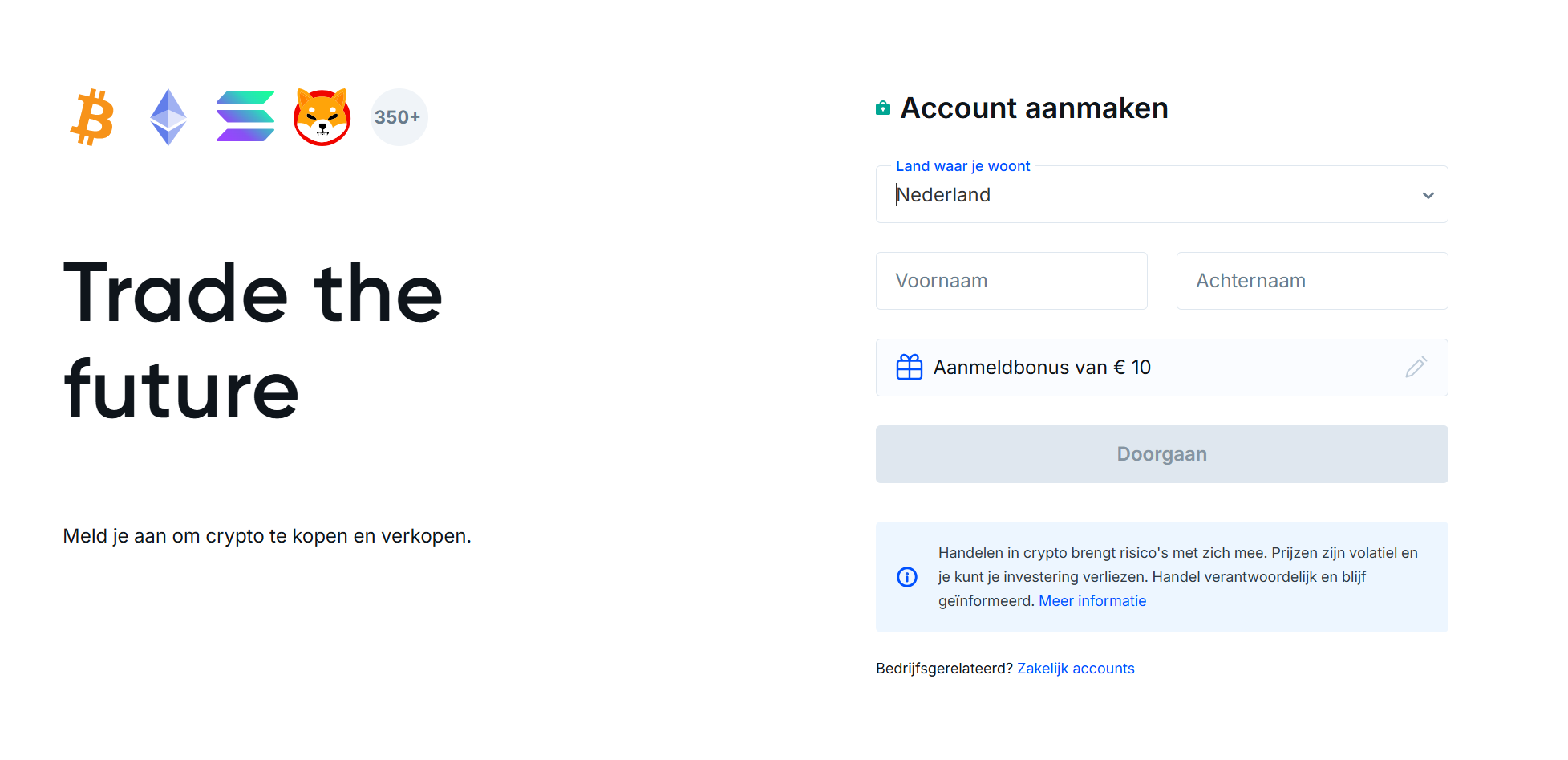This screenshot has width=1568, height=760.
Task: Click the chevron arrow in the country field
Action: point(1428,194)
